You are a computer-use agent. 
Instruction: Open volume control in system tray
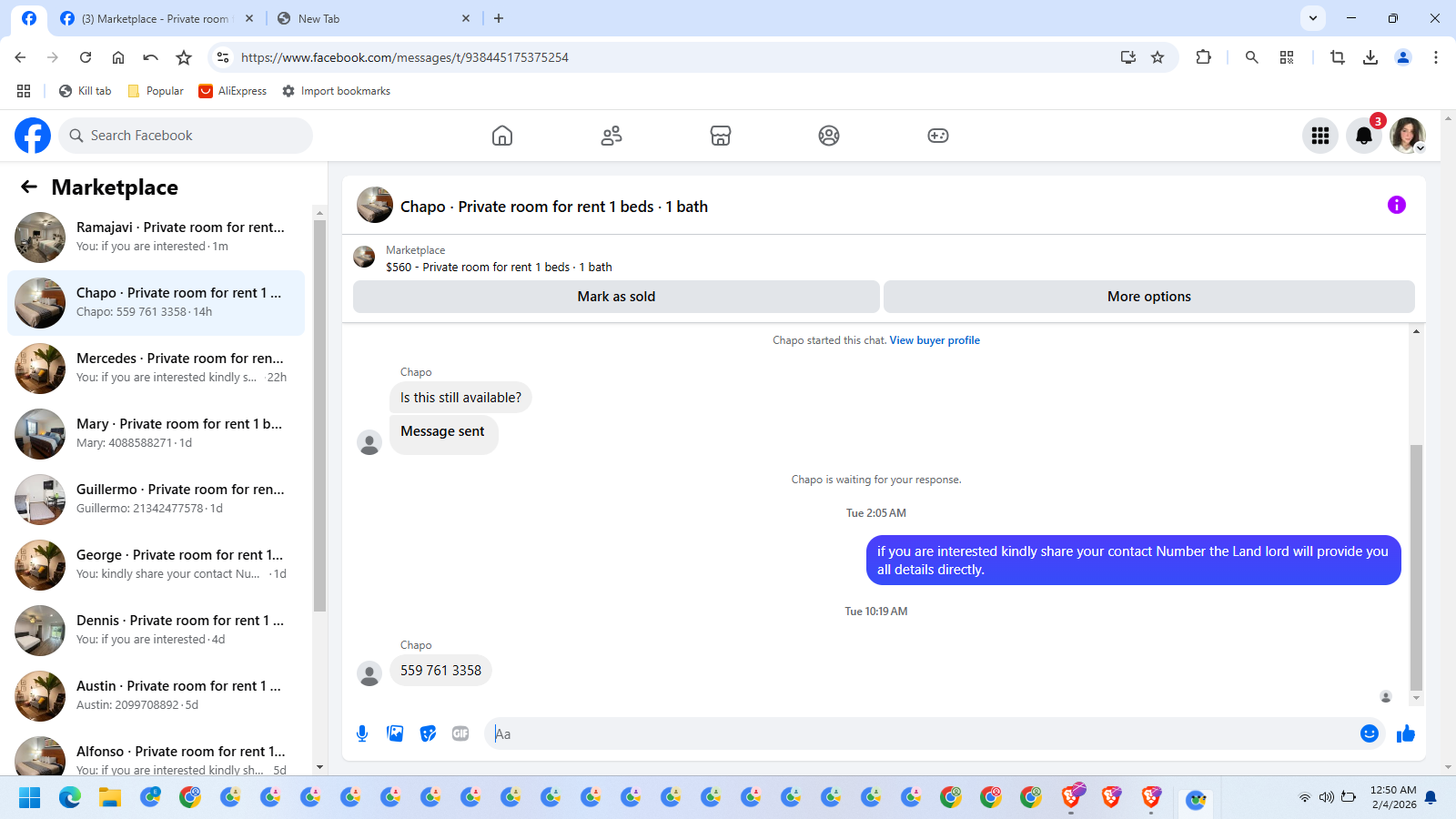[1327, 797]
